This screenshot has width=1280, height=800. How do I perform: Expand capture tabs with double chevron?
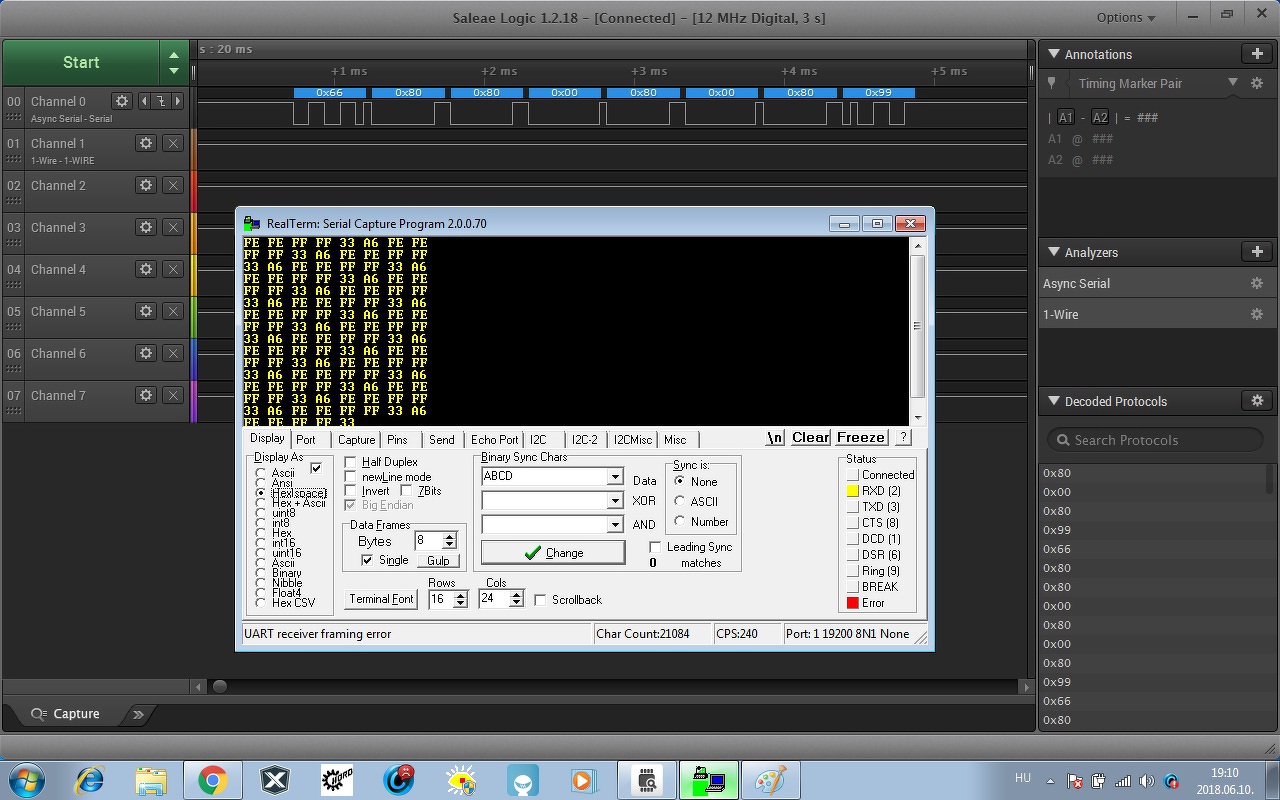138,714
